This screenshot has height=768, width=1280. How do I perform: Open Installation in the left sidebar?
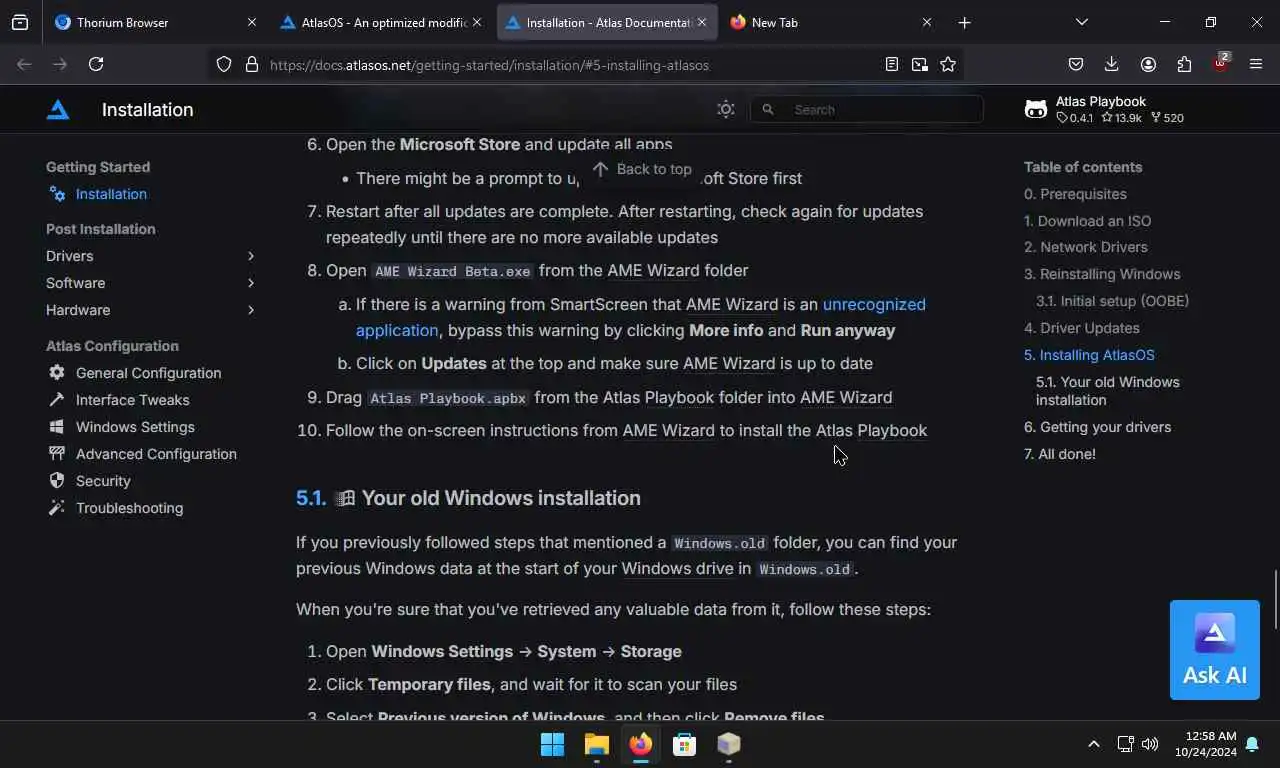point(111,194)
